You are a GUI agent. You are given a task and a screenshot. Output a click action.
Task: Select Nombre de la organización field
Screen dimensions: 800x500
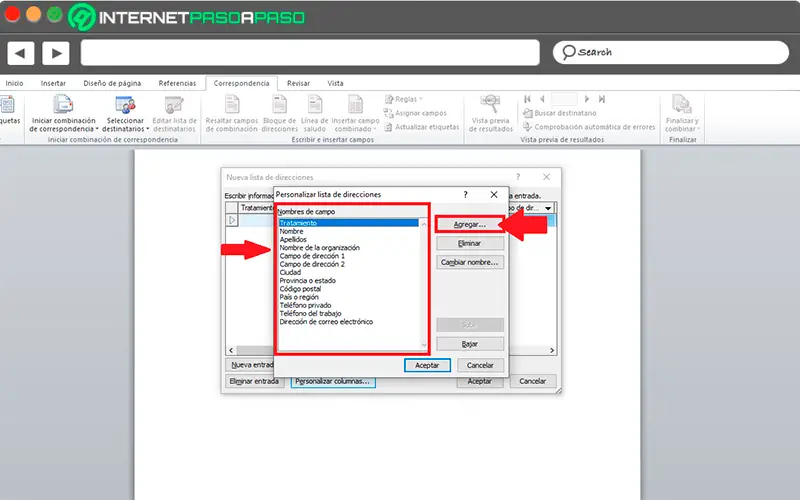tap(319, 247)
